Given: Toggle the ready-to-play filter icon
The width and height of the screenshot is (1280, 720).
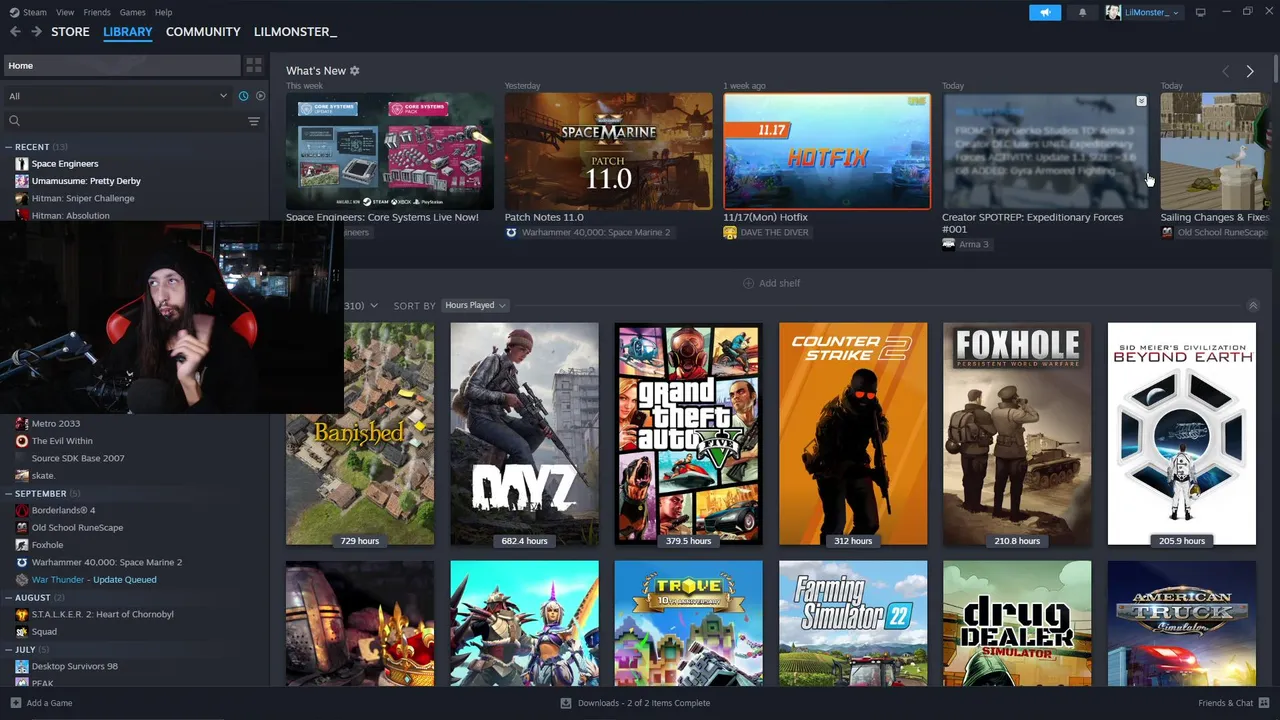Looking at the screenshot, I should pos(260,96).
